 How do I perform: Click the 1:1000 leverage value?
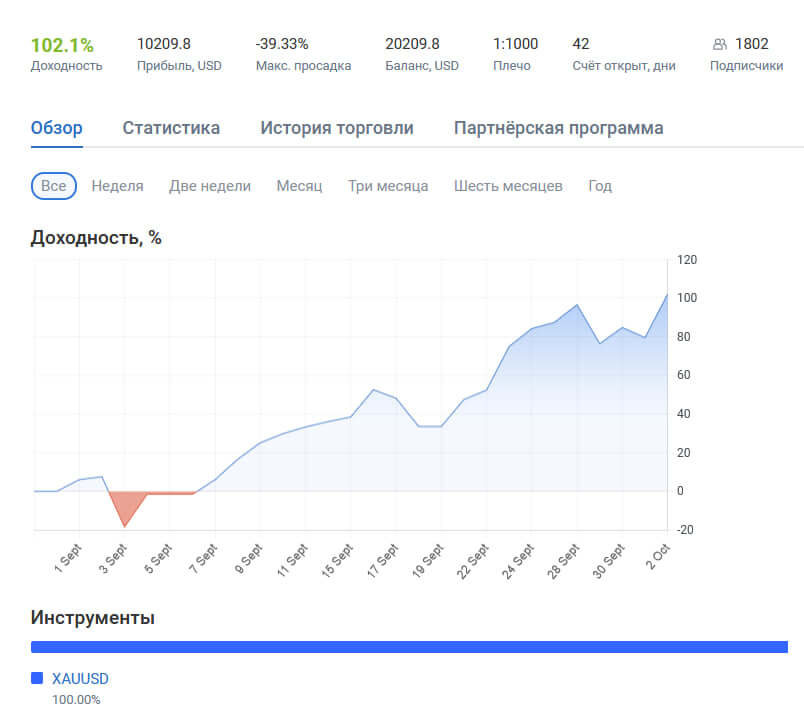[x=515, y=44]
